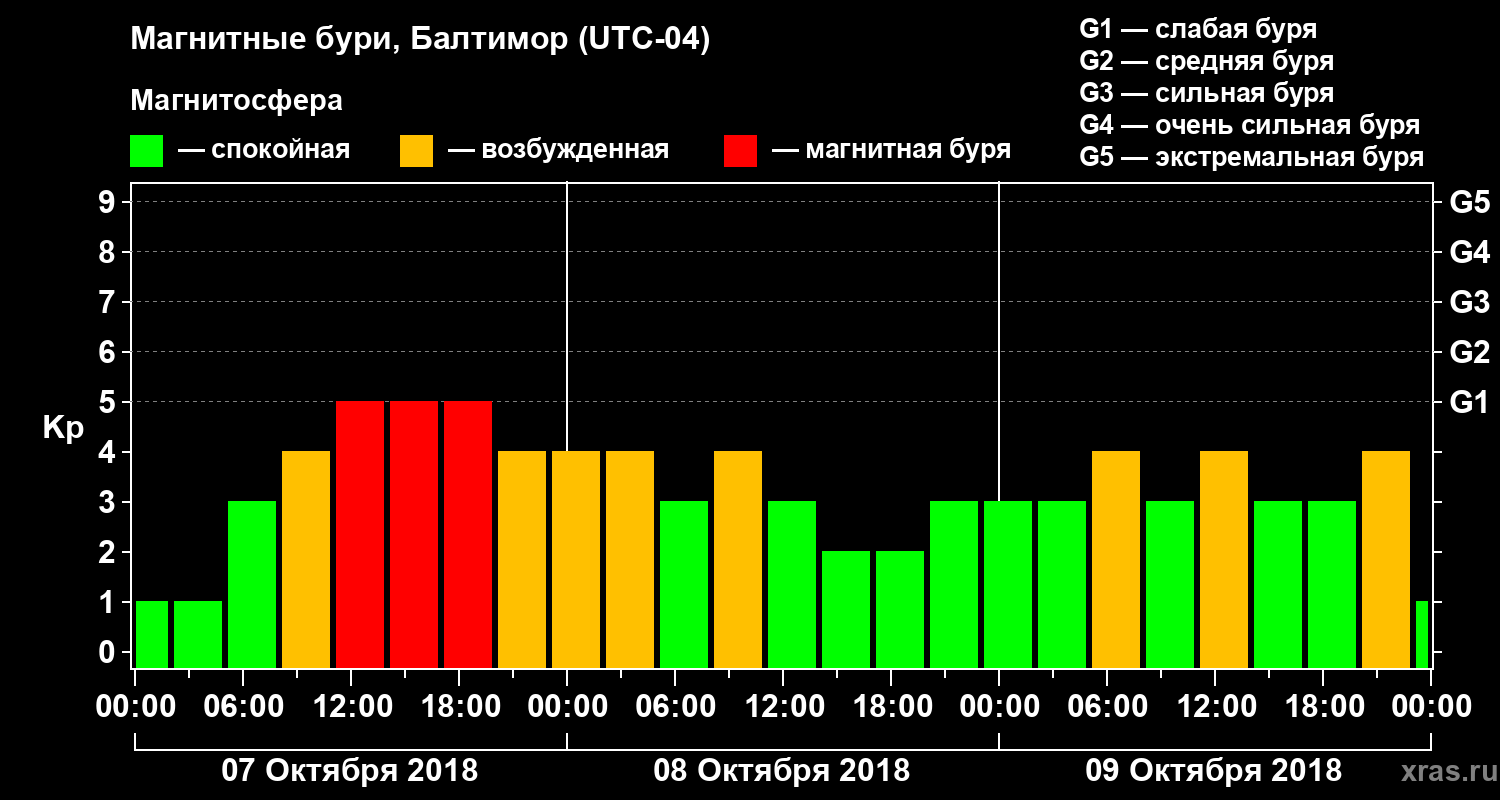Click the last orange bar at 21:00 on 09 October

coord(1386,559)
